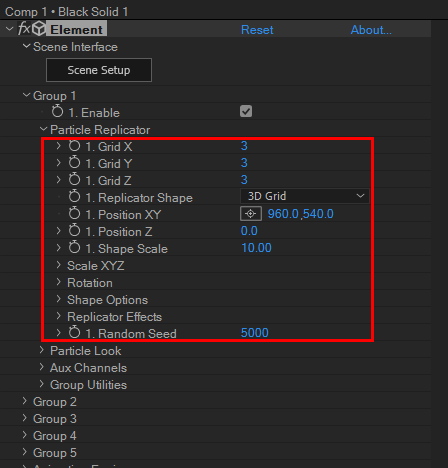Screen dimensions: 448x468
Task: Expand the Rotation group
Action: pos(59,282)
